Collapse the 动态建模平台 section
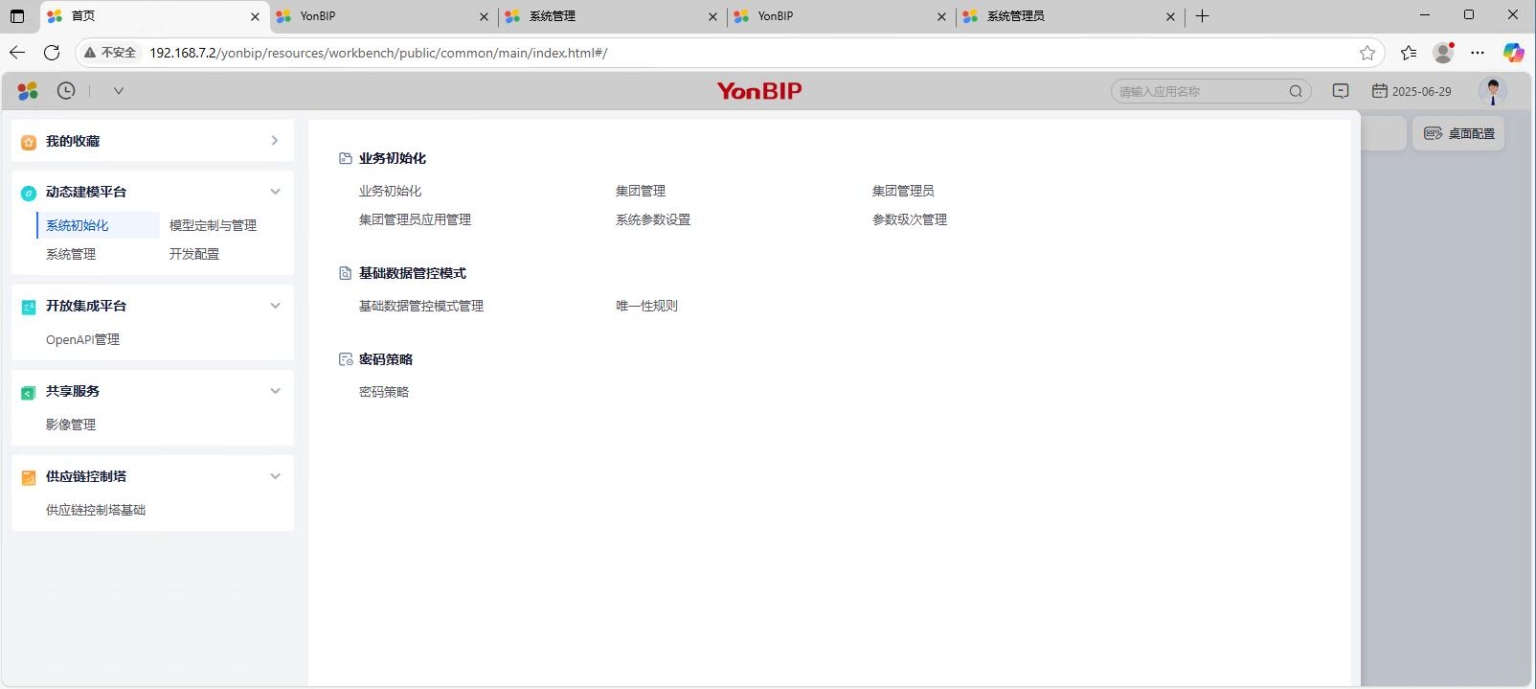The width and height of the screenshot is (1536, 689). point(275,192)
